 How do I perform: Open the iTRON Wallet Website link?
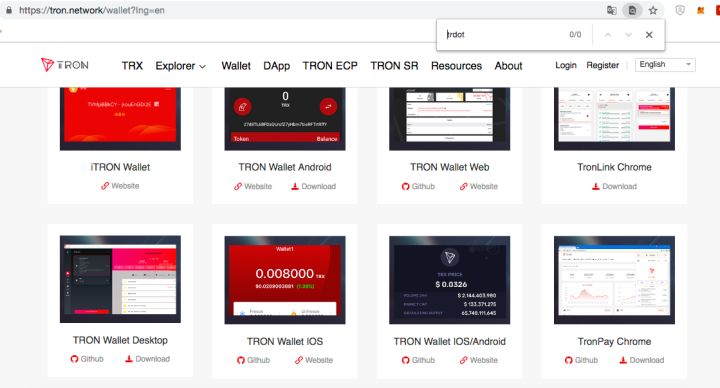120,186
